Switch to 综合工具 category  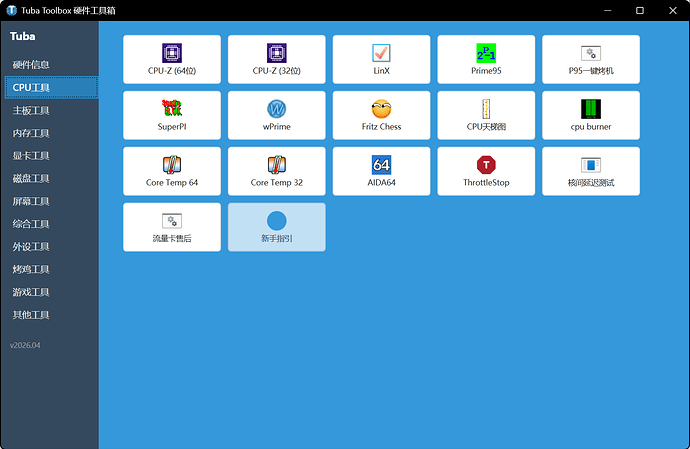[51, 224]
